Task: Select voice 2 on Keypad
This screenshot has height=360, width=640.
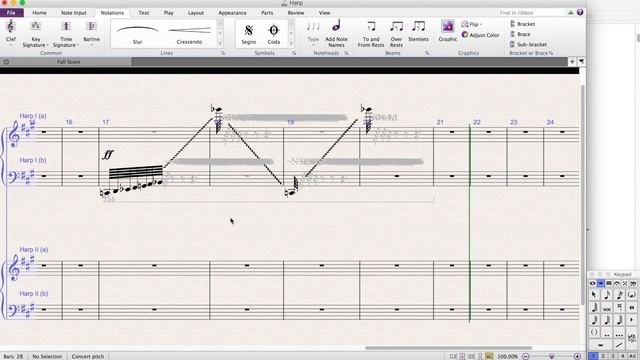Action: 603,356
